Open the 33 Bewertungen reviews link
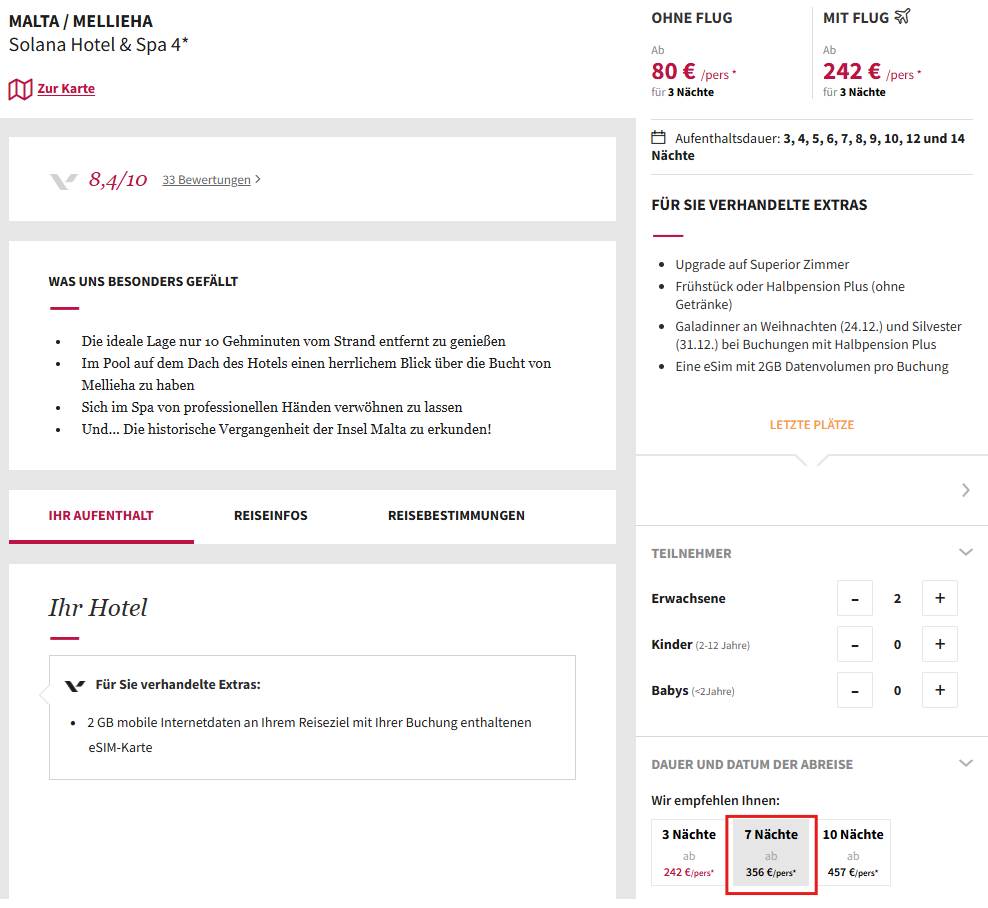Screen dimensions: 988x908 pyautogui.click(x=206, y=180)
